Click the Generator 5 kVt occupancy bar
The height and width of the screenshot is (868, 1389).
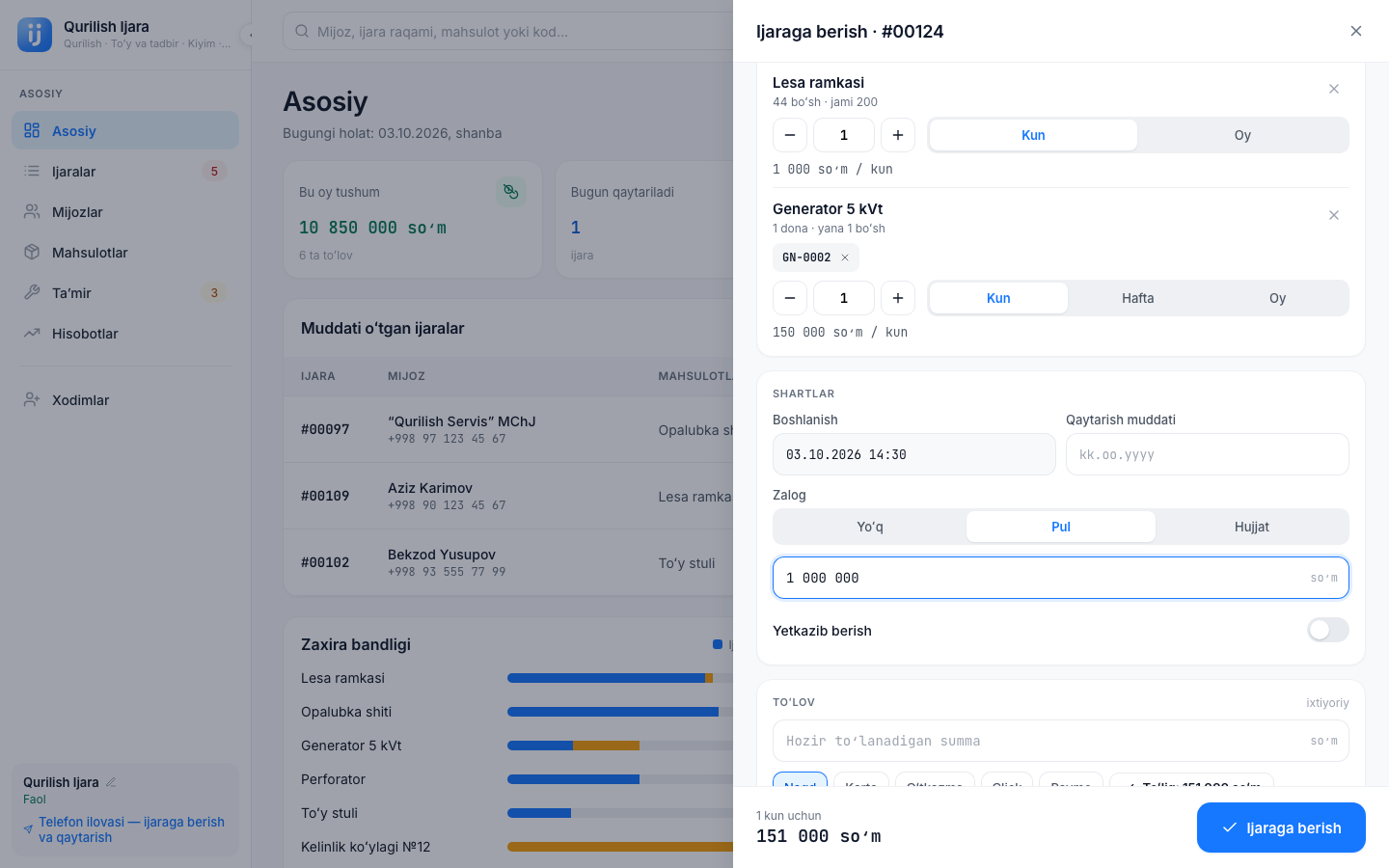point(620,746)
